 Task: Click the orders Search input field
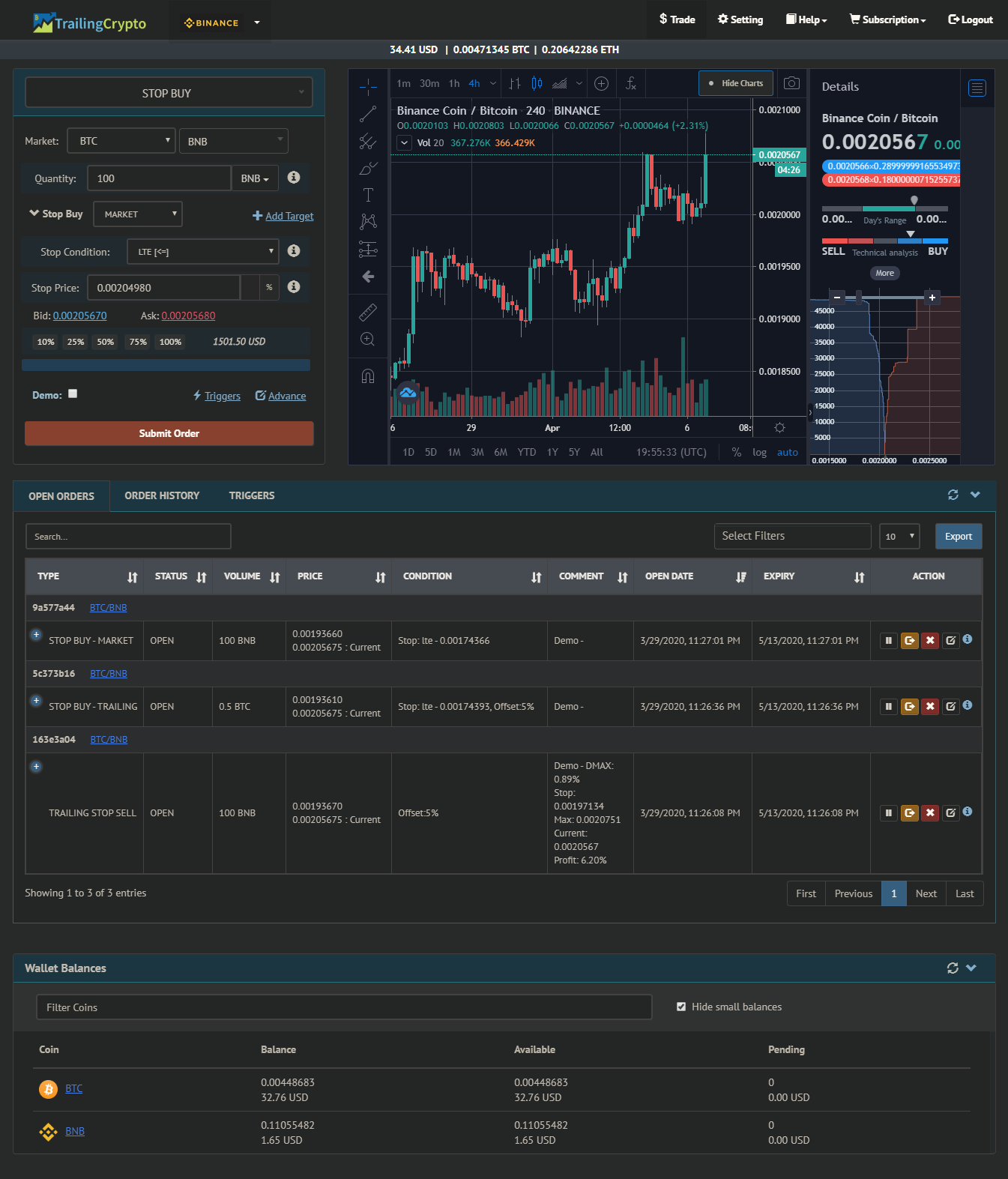[128, 537]
